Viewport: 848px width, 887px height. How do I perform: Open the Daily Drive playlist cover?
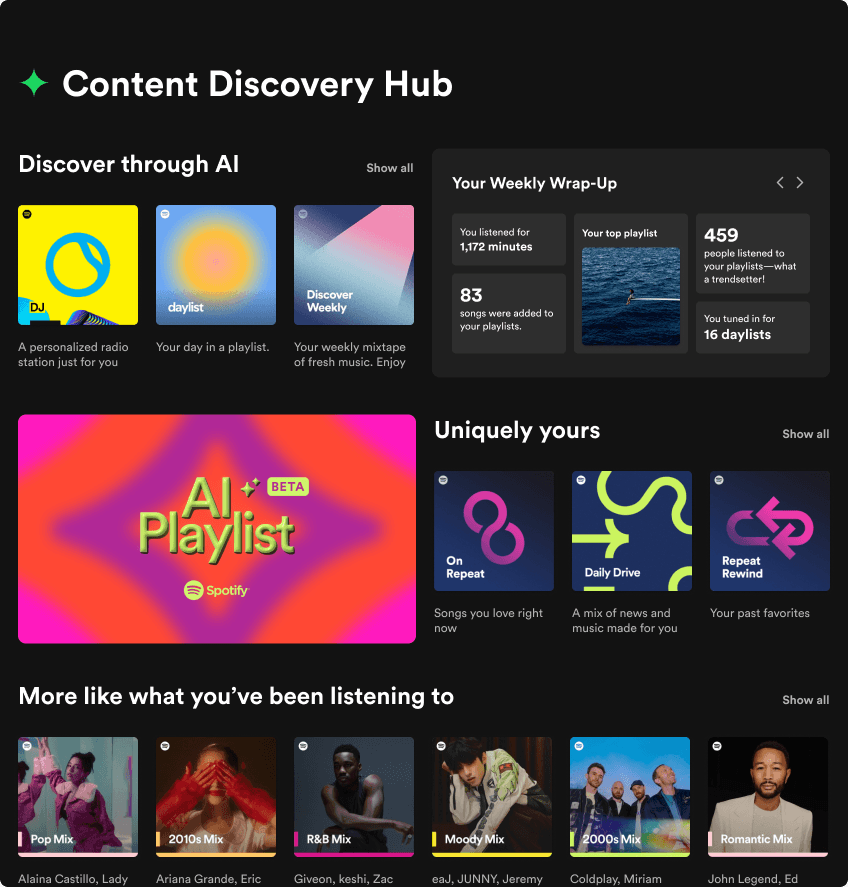click(632, 531)
